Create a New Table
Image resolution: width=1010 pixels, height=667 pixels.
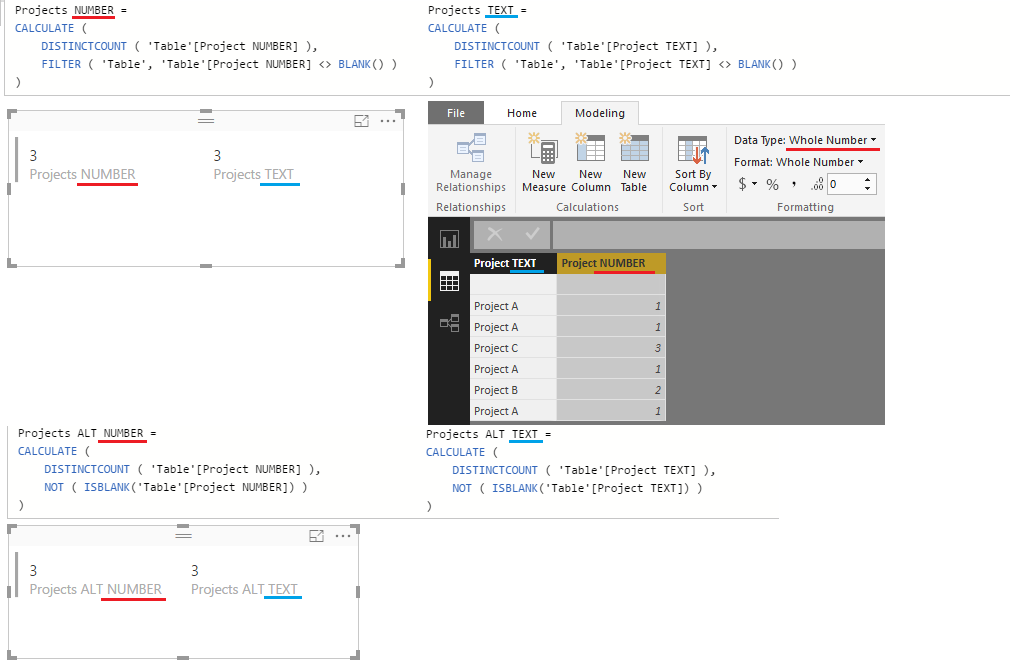tap(634, 163)
